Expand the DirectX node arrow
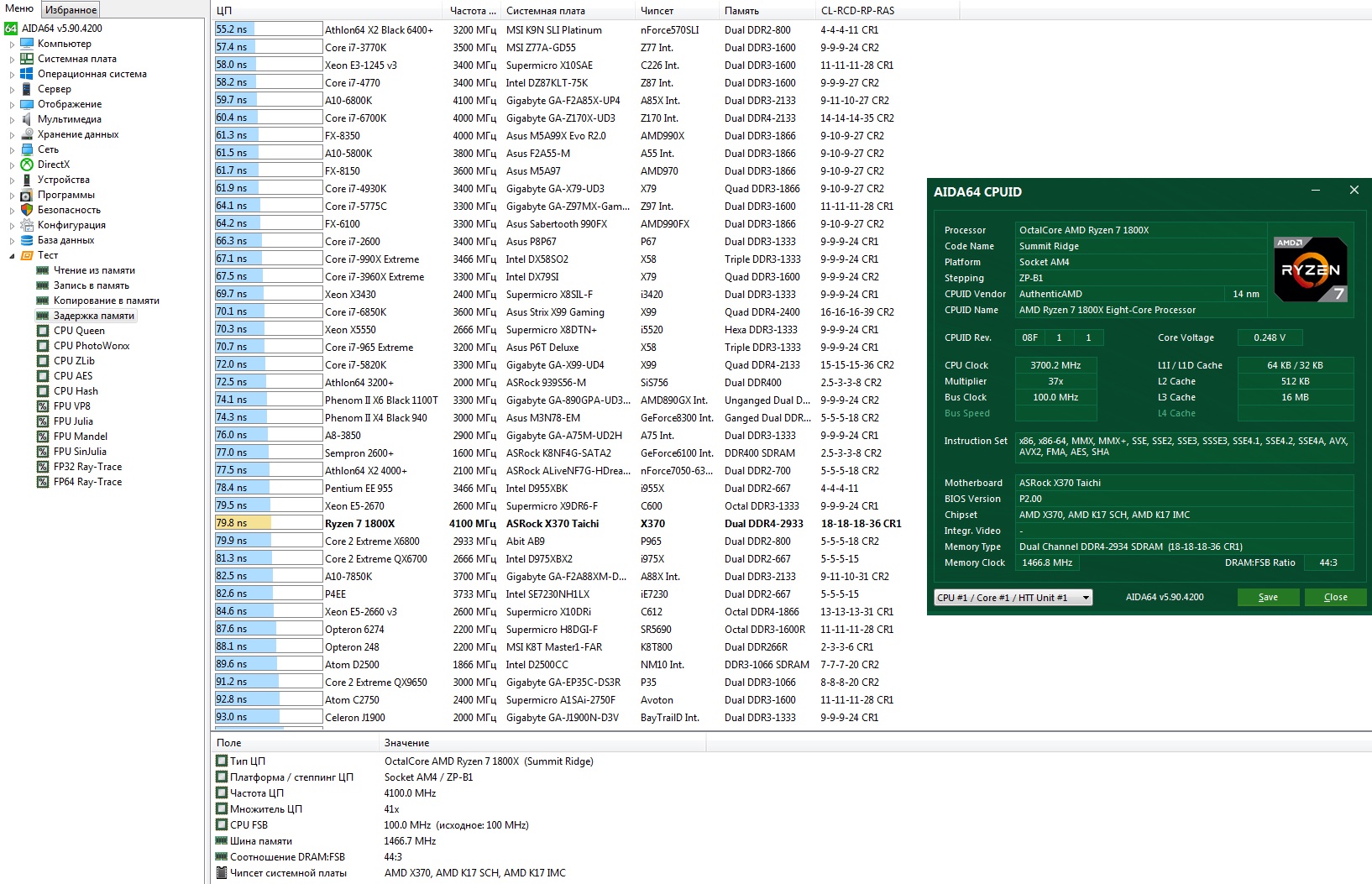Viewport: 1372px width, 884px height. [12, 165]
